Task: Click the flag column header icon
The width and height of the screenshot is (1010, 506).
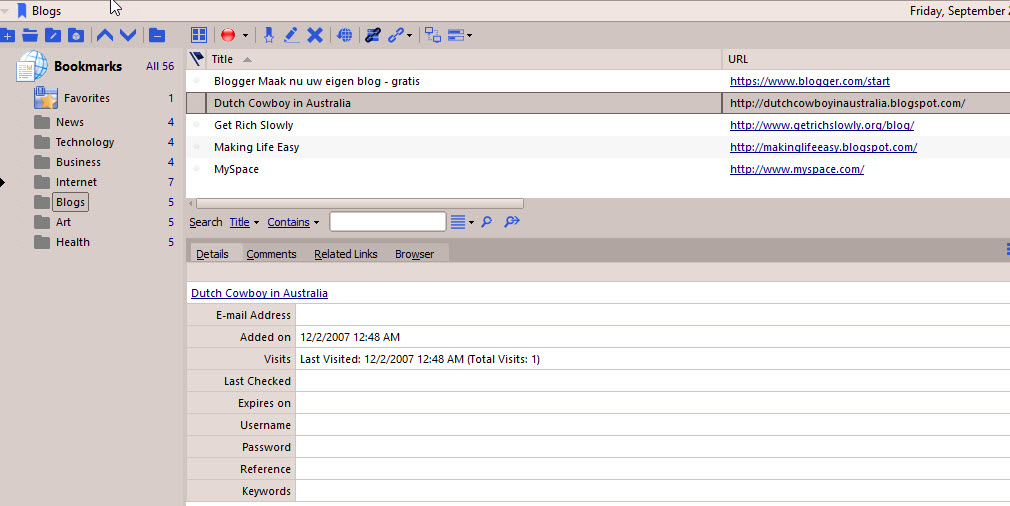Action: [x=196, y=59]
